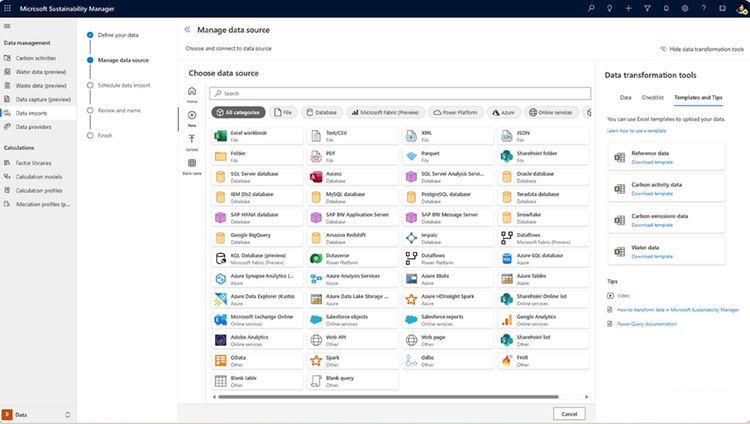
Task: Expand the Data area switcher at bottom left
Action: (67, 415)
